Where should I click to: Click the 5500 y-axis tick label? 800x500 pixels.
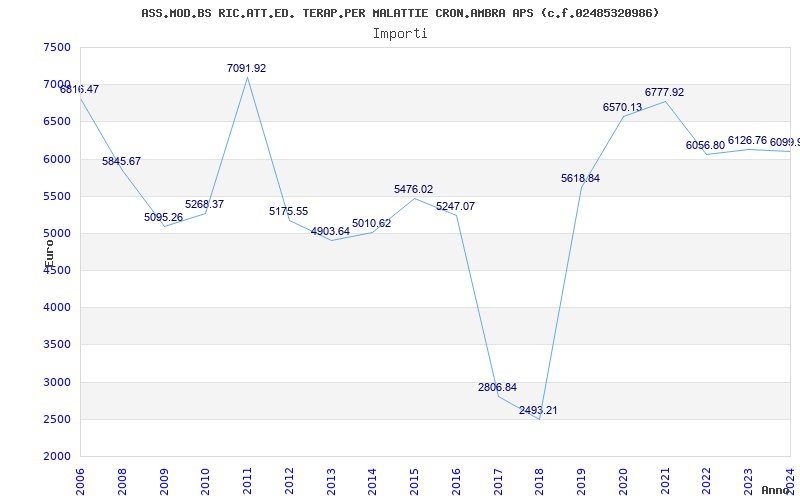[x=57, y=196]
